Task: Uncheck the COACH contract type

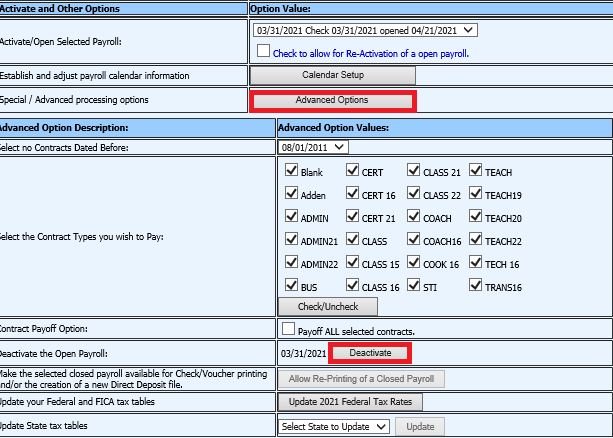Action: click(x=414, y=217)
